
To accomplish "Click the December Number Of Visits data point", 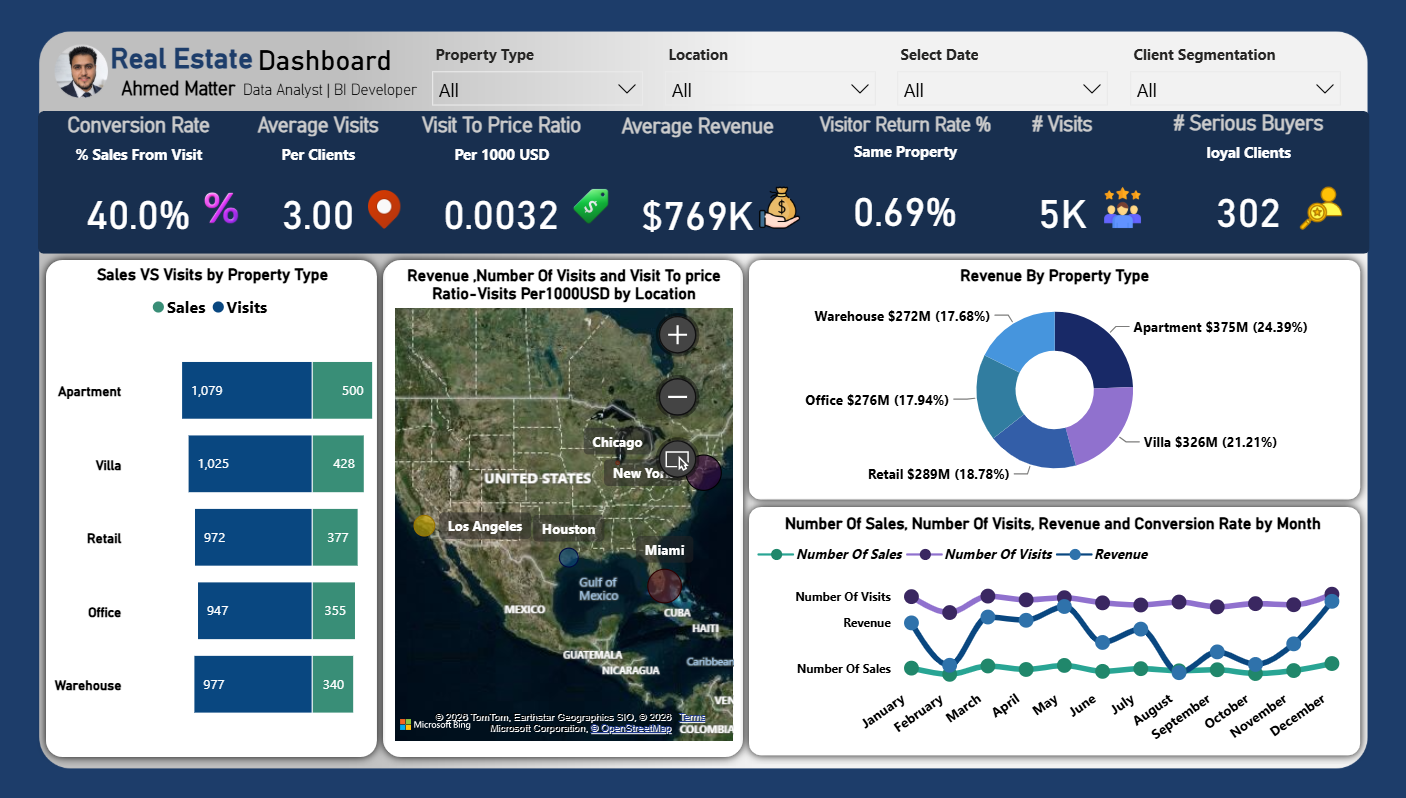I will click(1332, 594).
